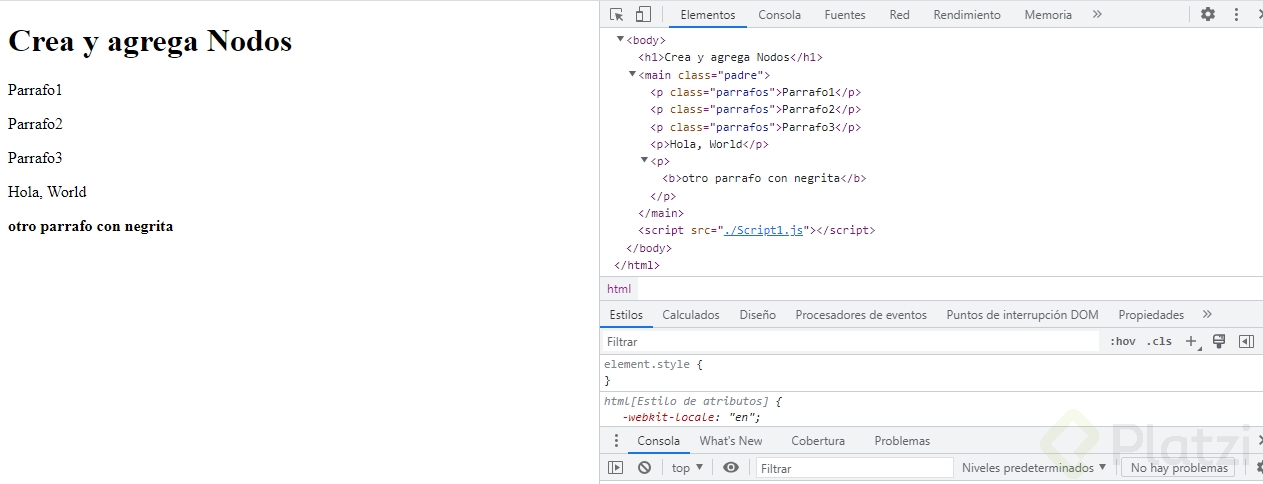
Task: Toggle the device toolbar icon
Action: click(643, 14)
